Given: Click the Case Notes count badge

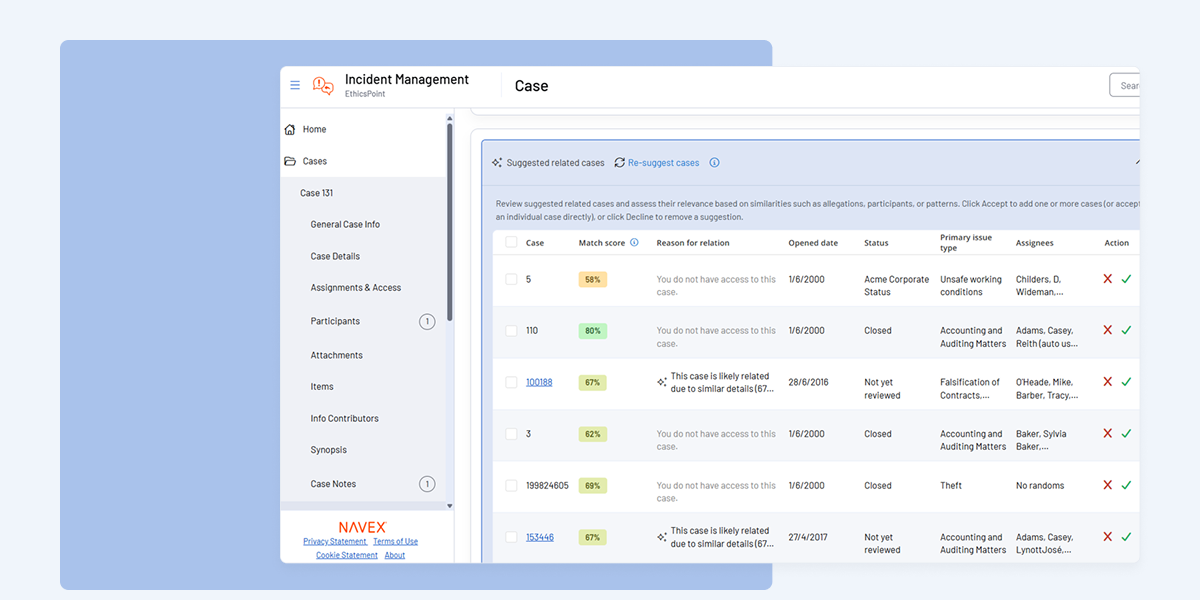Looking at the screenshot, I should click(427, 484).
